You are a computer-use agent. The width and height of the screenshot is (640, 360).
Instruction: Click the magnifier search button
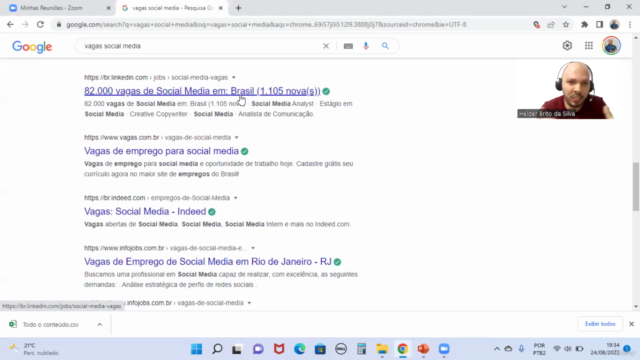385,46
